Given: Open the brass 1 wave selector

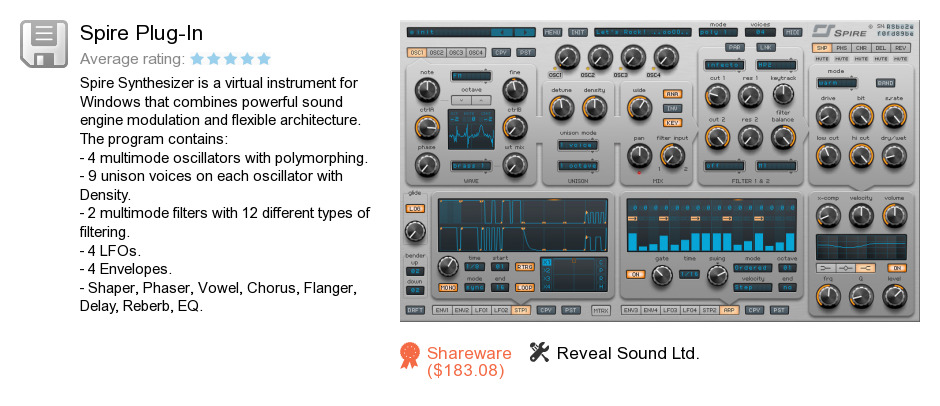Looking at the screenshot, I should [x=471, y=166].
